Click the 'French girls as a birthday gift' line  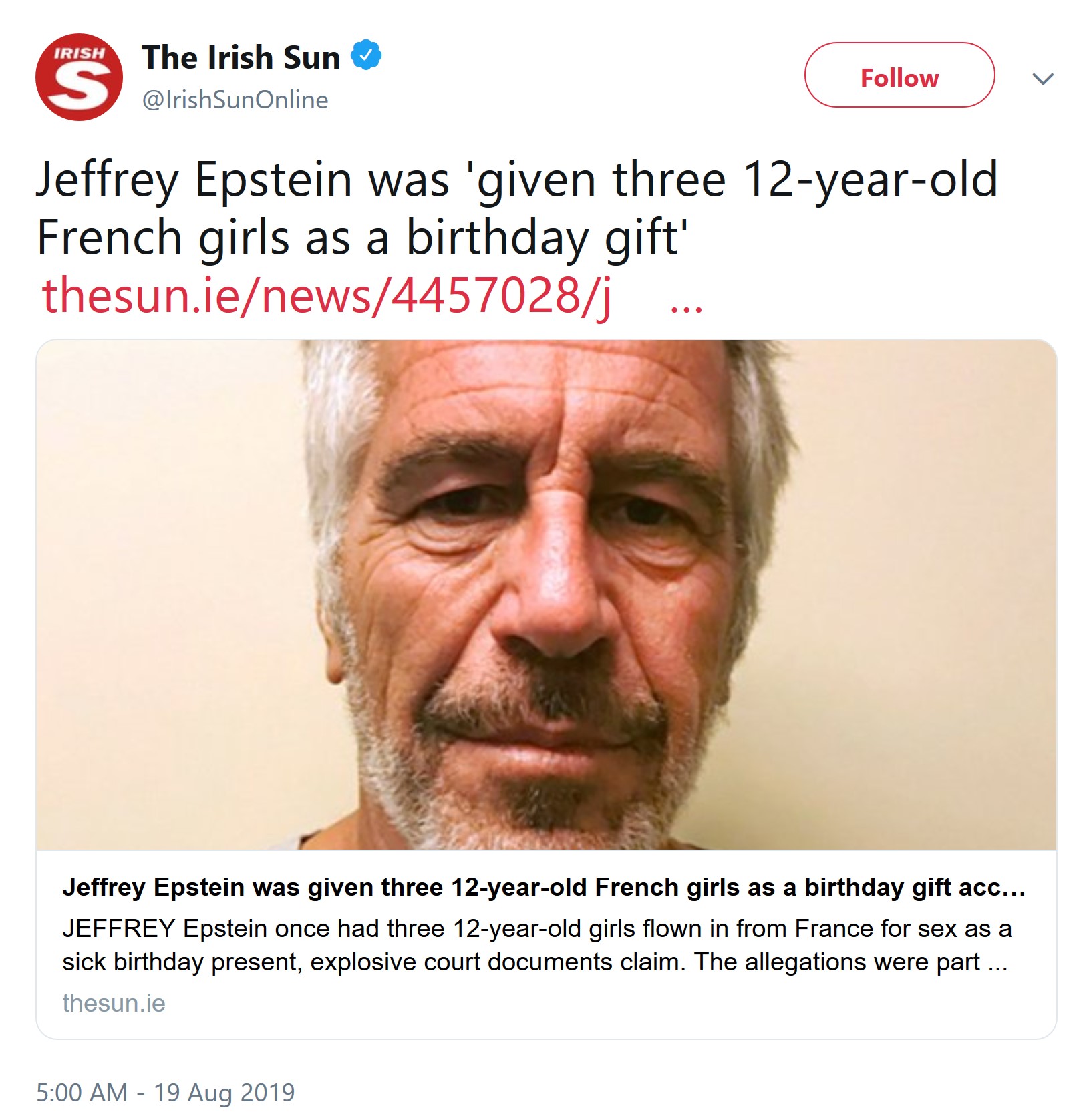[x=362, y=238]
